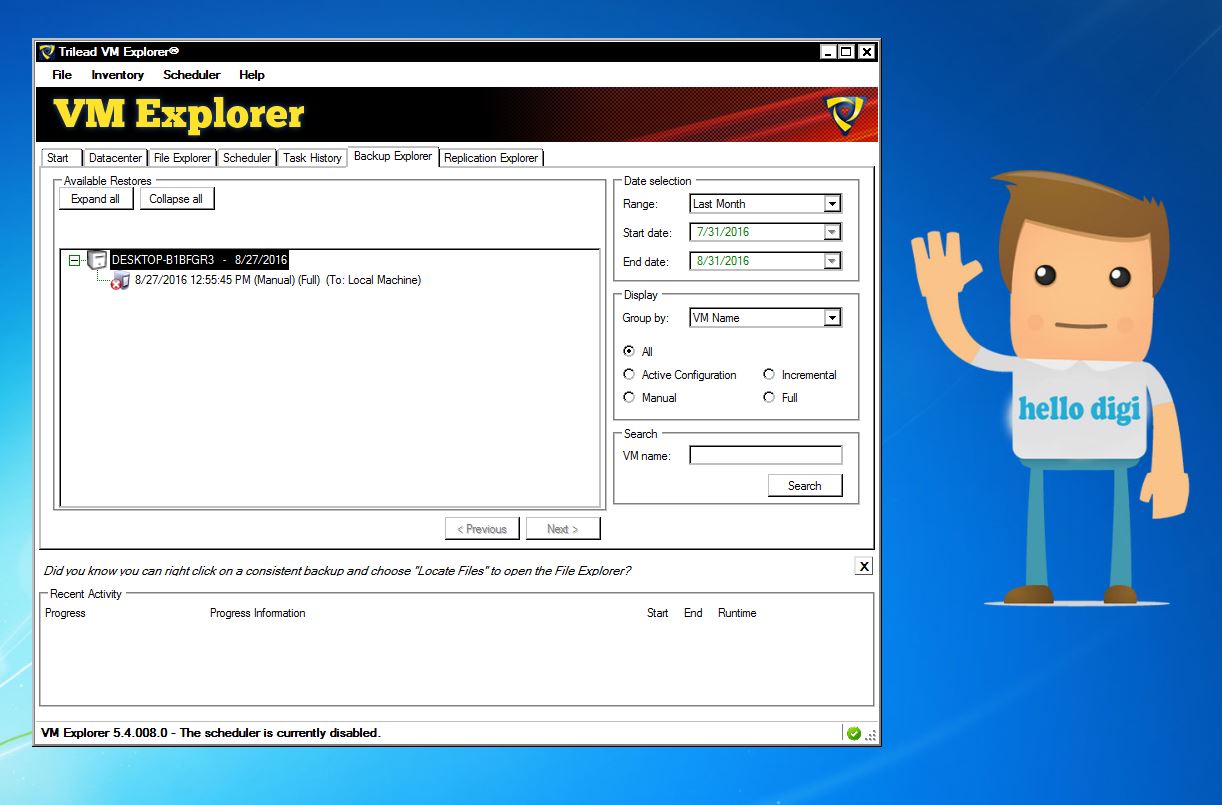
Task: Select Active Configuration radio option
Action: click(629, 374)
